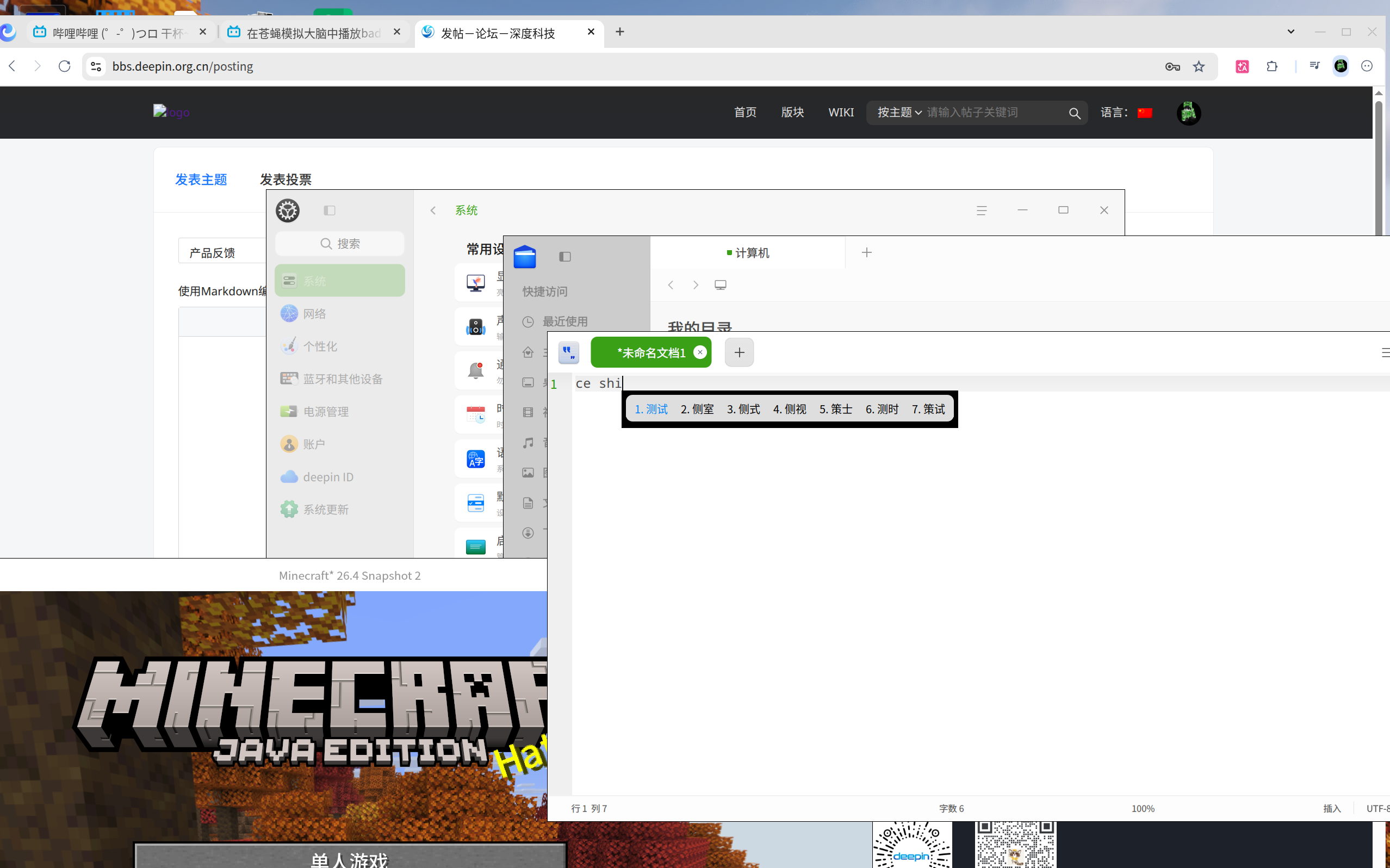
Task: Open the translate extension icon
Action: (1243, 66)
